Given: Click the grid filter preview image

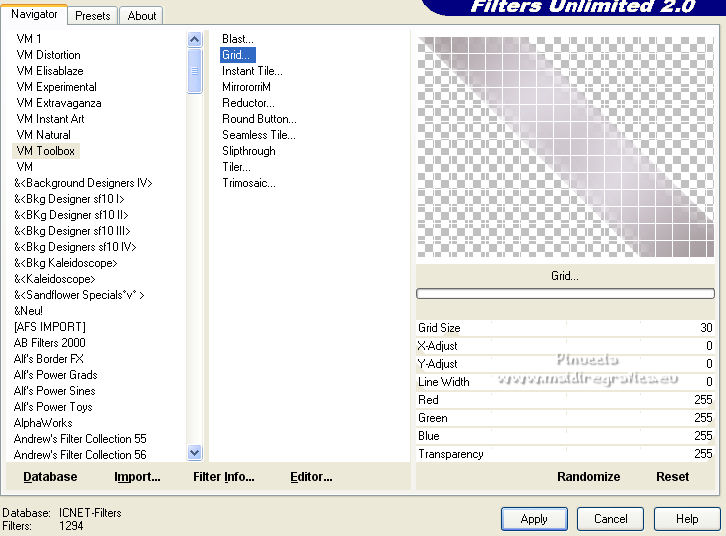Looking at the screenshot, I should (x=565, y=147).
